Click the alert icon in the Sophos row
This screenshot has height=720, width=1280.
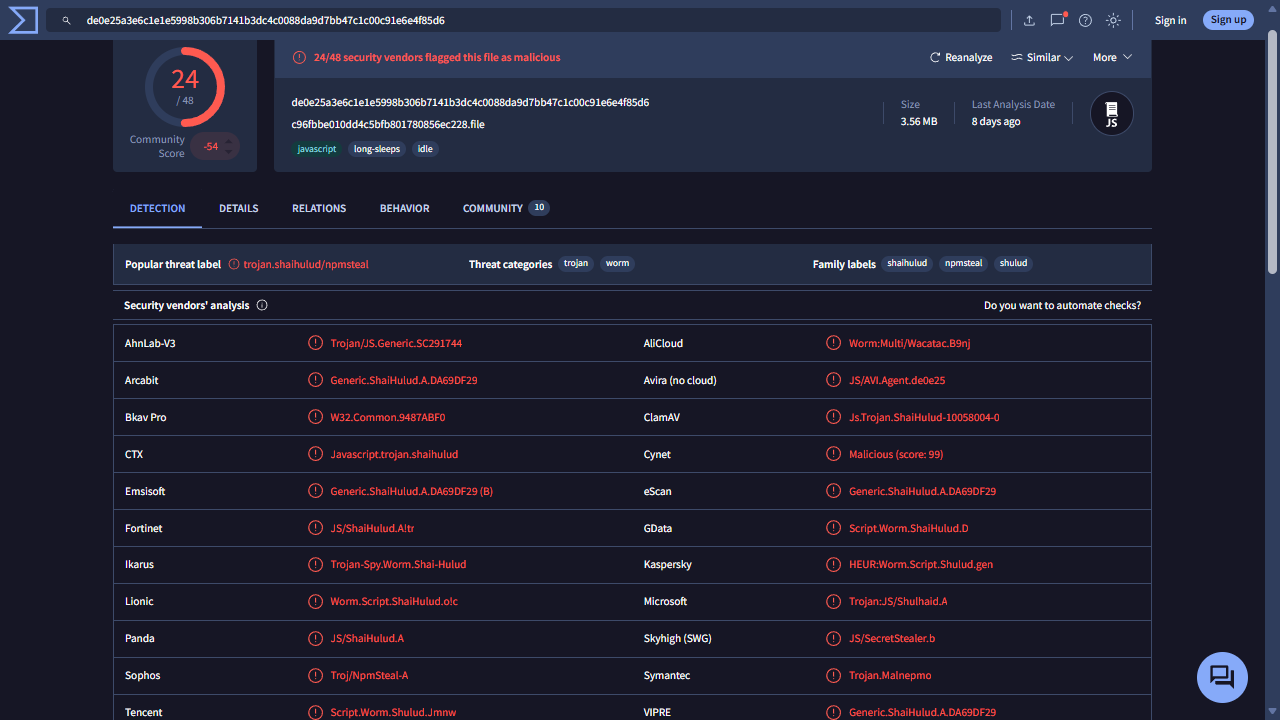coord(315,675)
